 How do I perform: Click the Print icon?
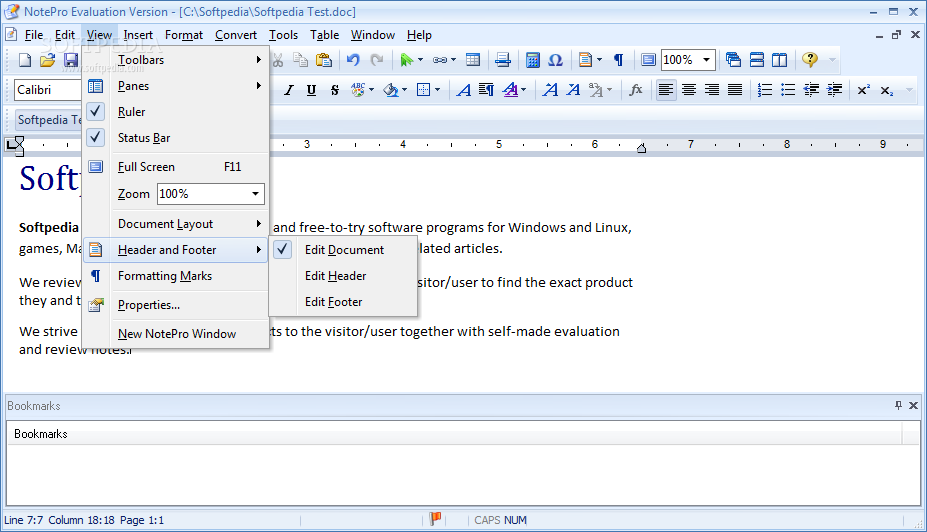503,60
